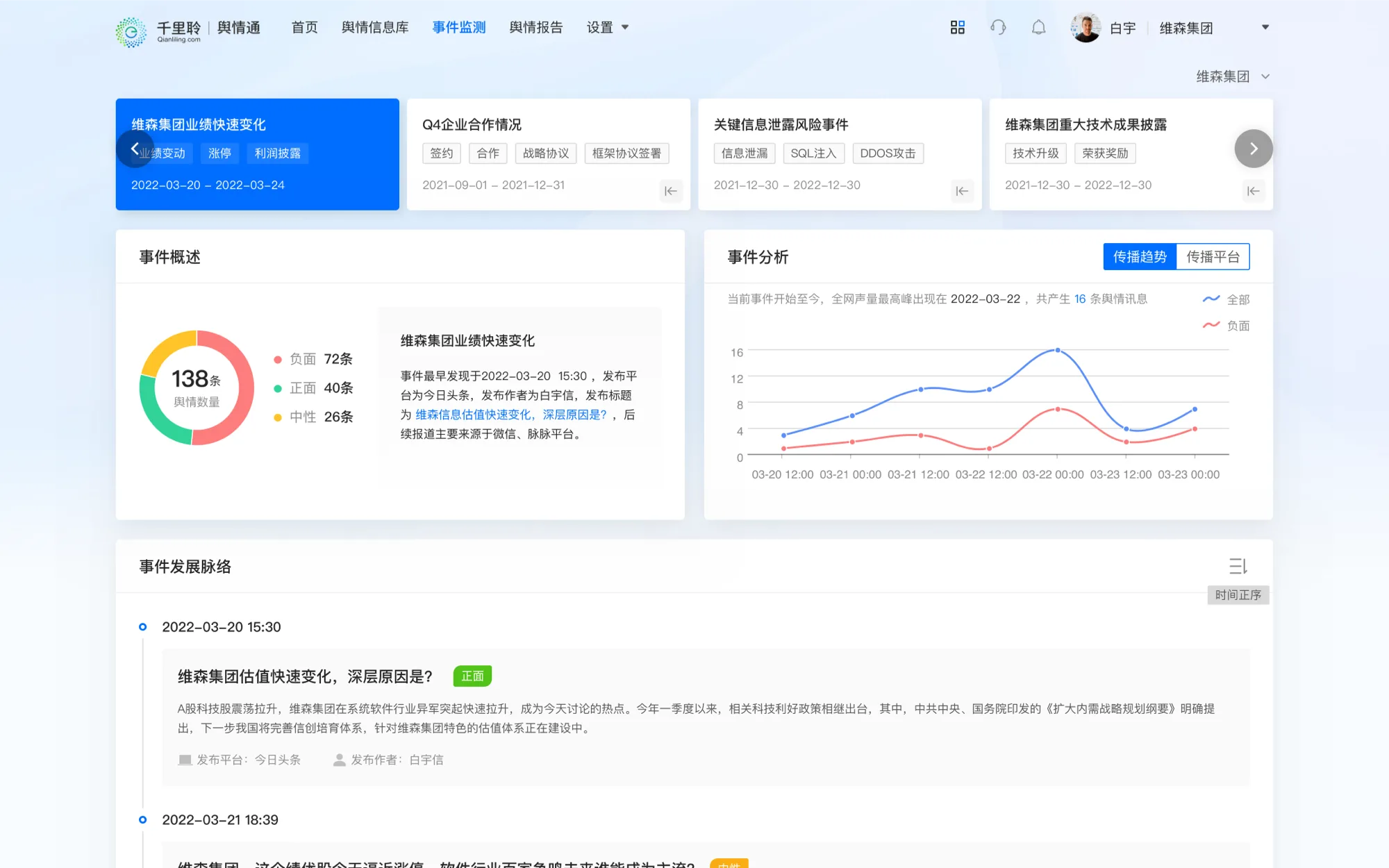Open 关键信息泄露风险事件 card title
Screen dimensions: 1389x868
coord(781,124)
